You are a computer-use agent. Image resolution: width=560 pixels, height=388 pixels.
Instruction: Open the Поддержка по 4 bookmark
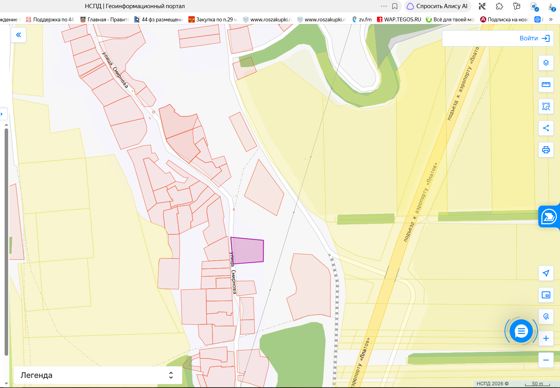pos(50,19)
